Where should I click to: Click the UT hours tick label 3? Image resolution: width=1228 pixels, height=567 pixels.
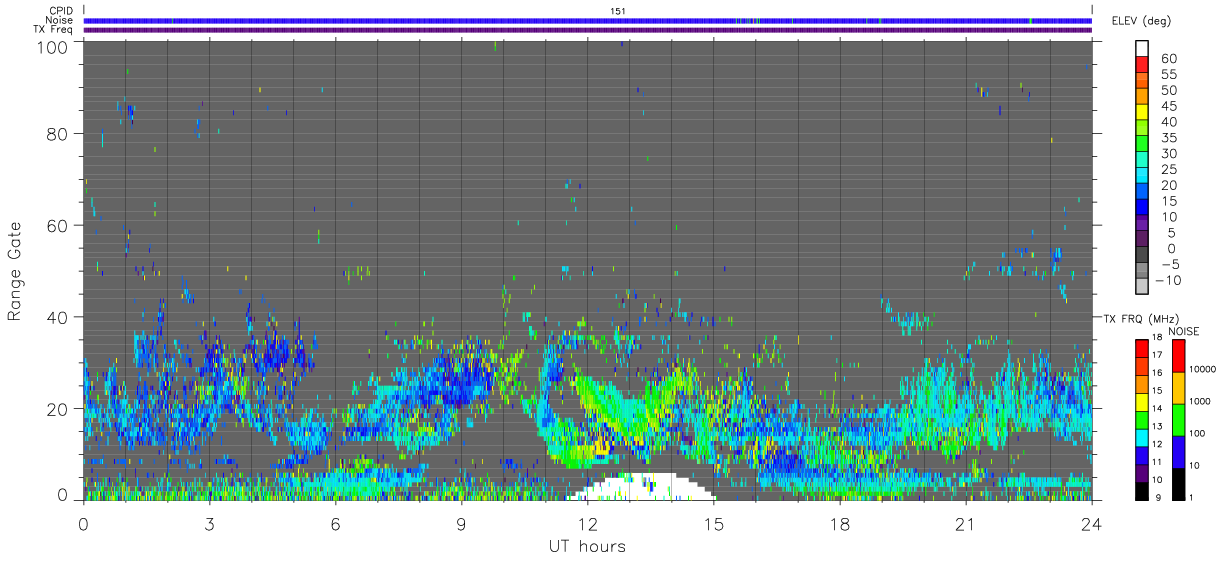(x=210, y=523)
